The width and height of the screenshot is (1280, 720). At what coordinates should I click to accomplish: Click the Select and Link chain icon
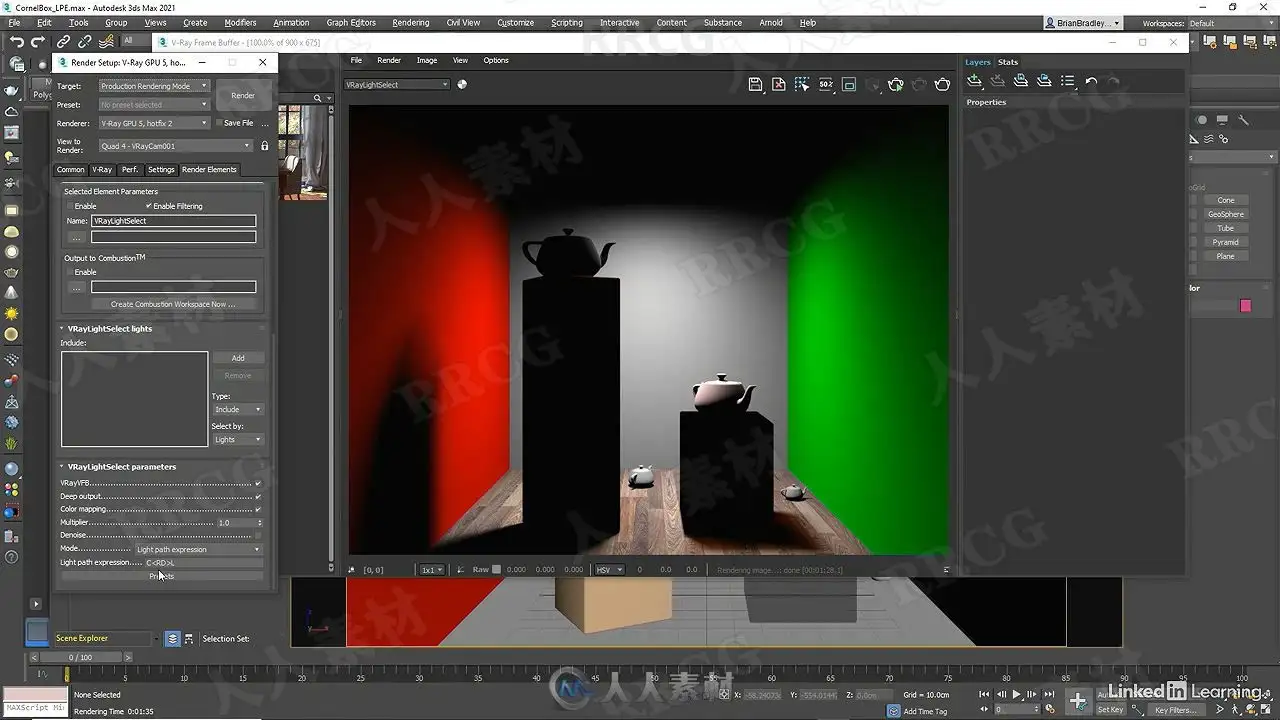click(63, 42)
